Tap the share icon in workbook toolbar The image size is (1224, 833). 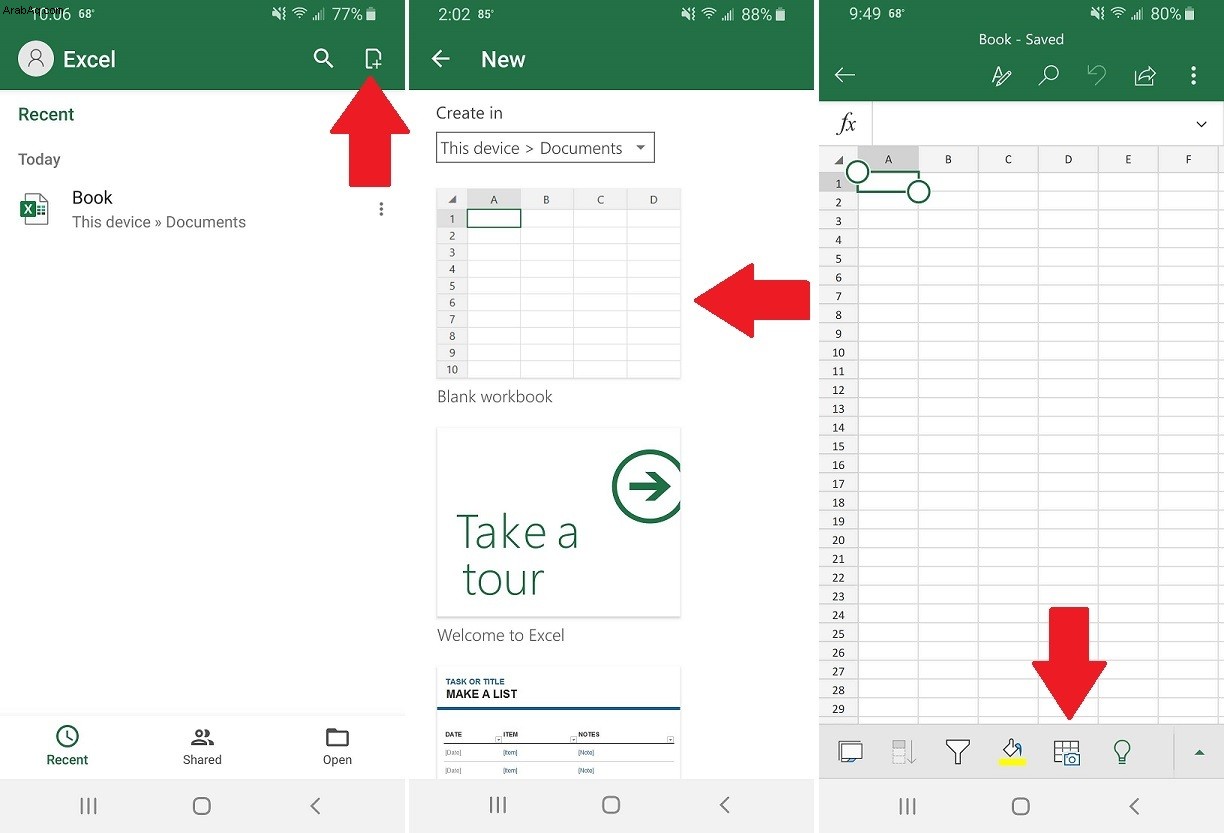pos(1145,75)
